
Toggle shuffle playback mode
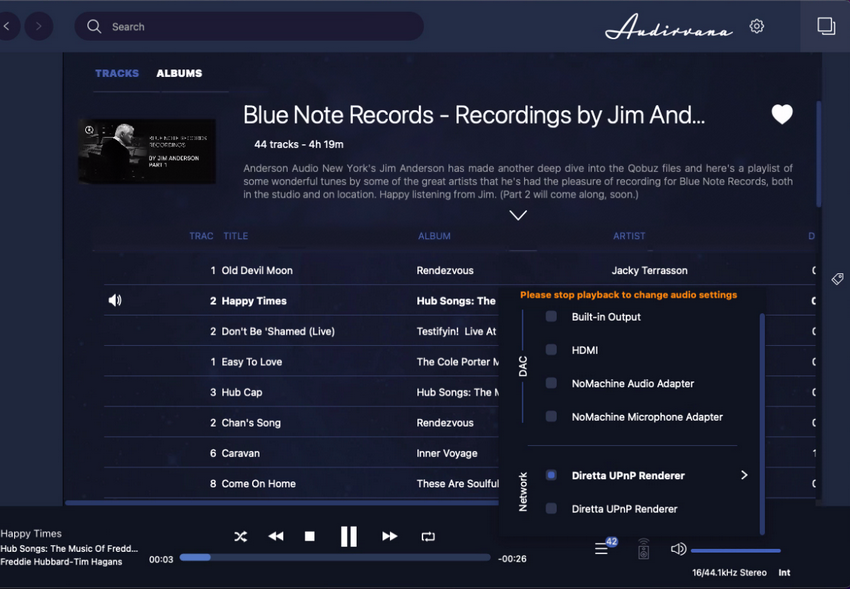[x=240, y=536]
